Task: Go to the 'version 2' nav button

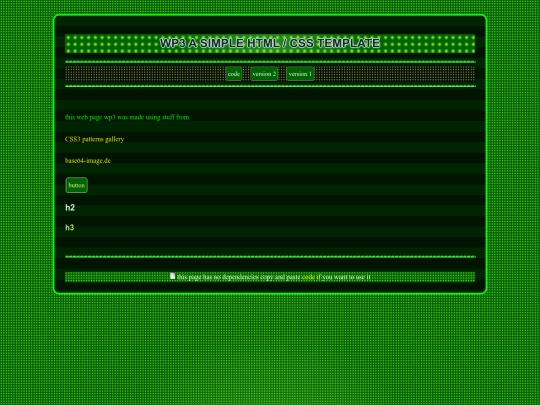Action: click(264, 74)
